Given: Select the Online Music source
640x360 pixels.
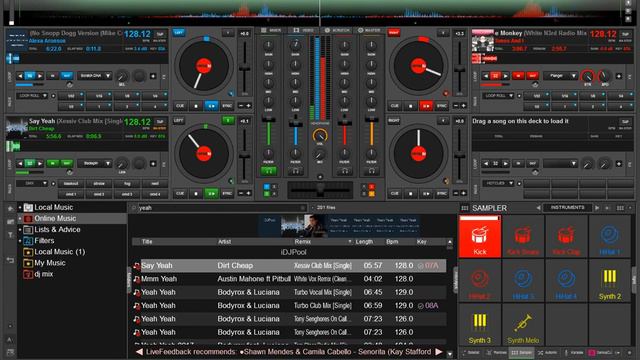Looking at the screenshot, I should 55,218.
